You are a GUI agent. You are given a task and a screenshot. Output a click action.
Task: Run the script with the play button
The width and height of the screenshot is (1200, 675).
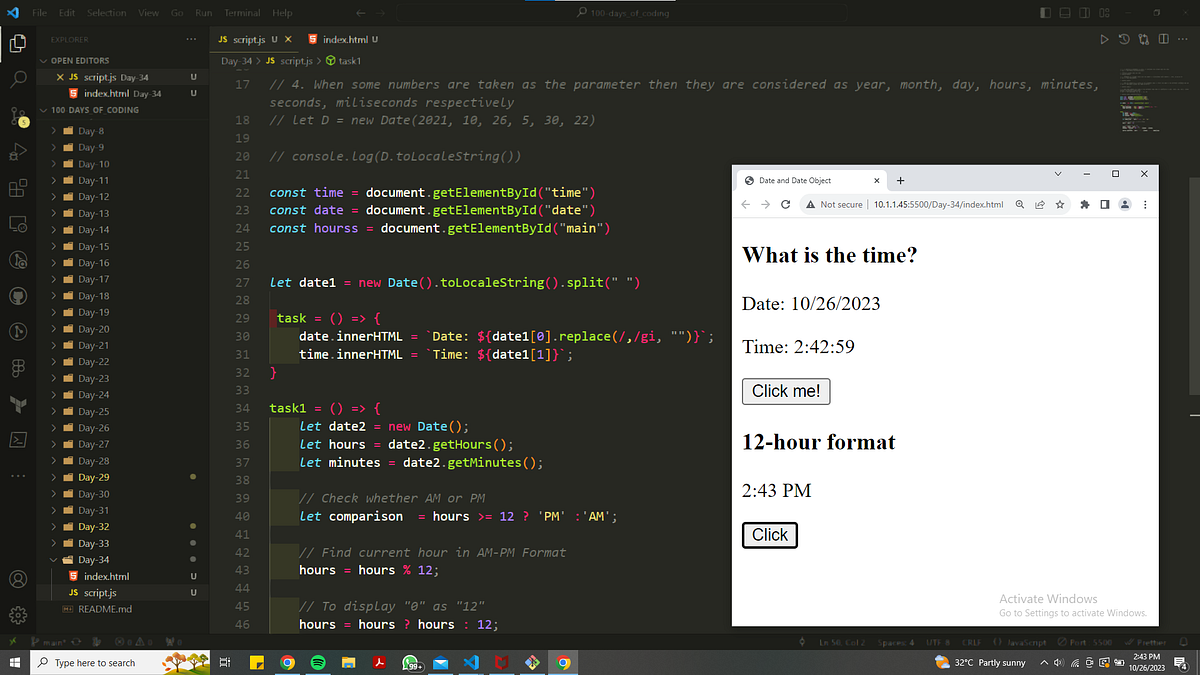coord(1104,38)
